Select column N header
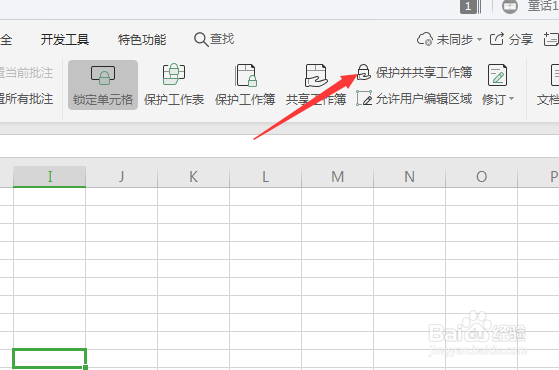This screenshot has width=559, height=370. point(410,176)
